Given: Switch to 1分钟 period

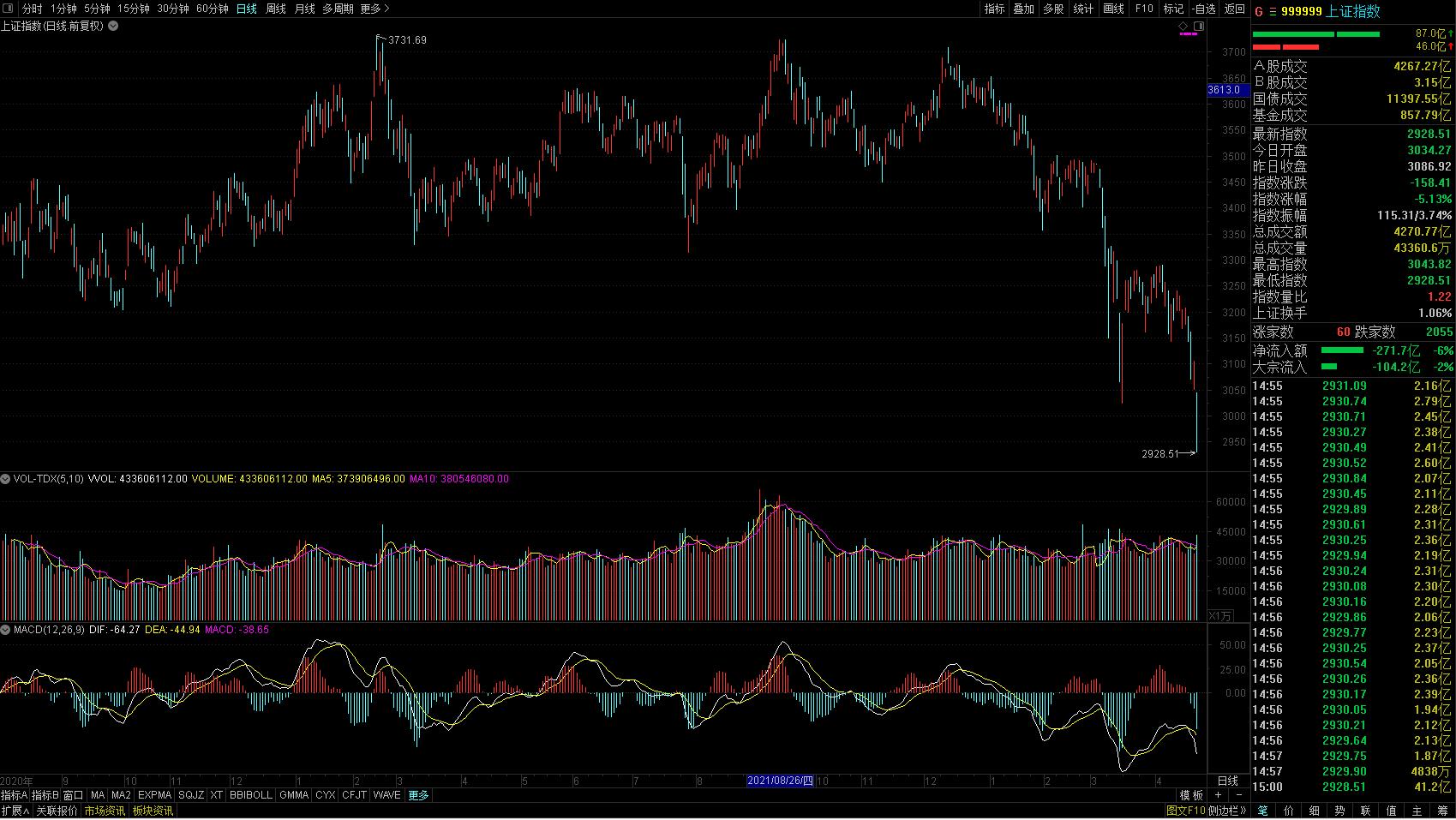Looking at the screenshot, I should 63,9.
